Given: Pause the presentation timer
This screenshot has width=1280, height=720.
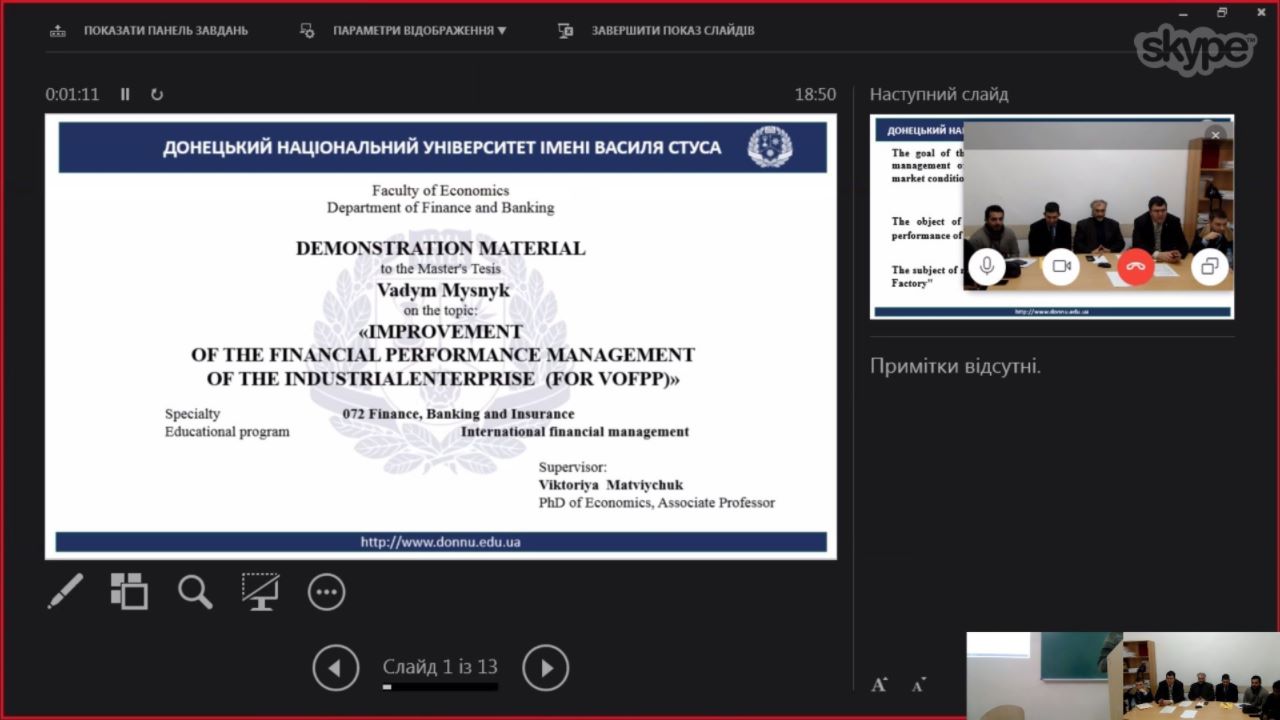Looking at the screenshot, I should point(125,94).
